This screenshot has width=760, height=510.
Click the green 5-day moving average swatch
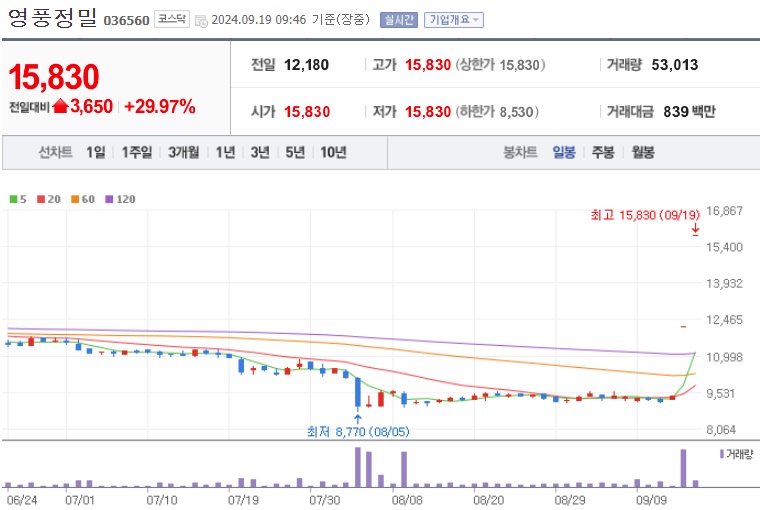coord(14,199)
